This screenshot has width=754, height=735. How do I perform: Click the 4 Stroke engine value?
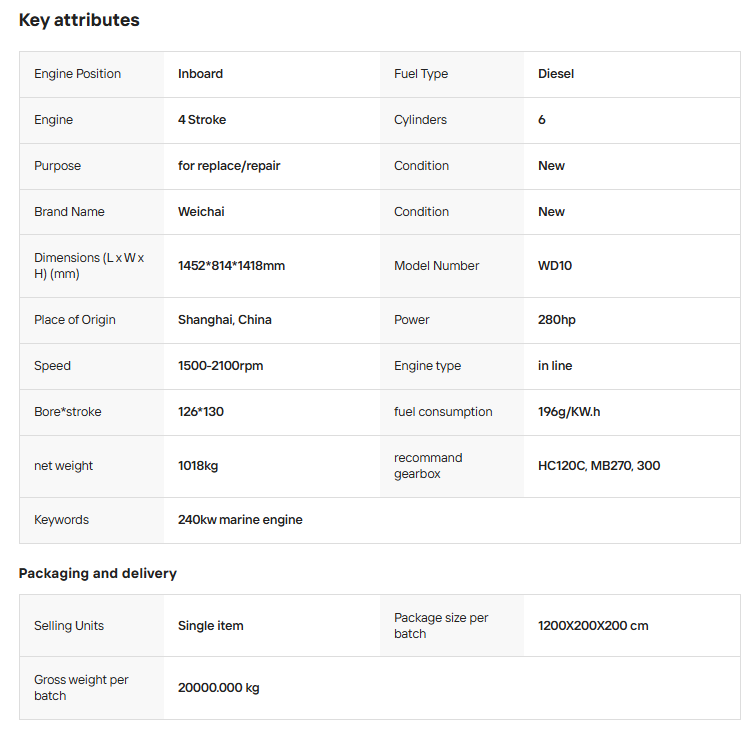(202, 120)
